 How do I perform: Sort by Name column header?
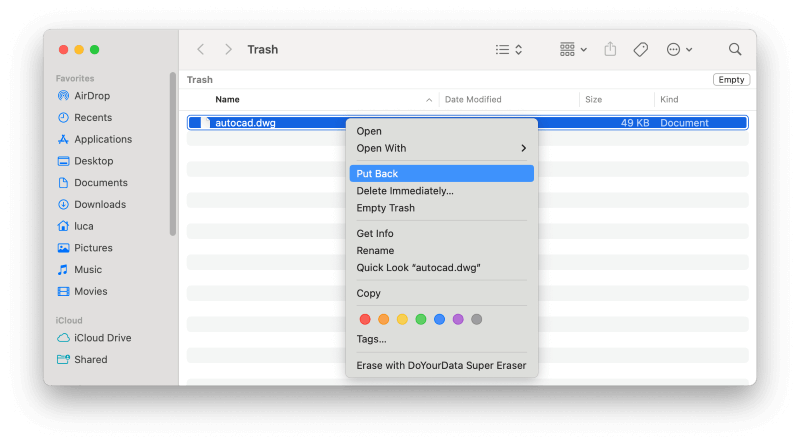pos(227,100)
